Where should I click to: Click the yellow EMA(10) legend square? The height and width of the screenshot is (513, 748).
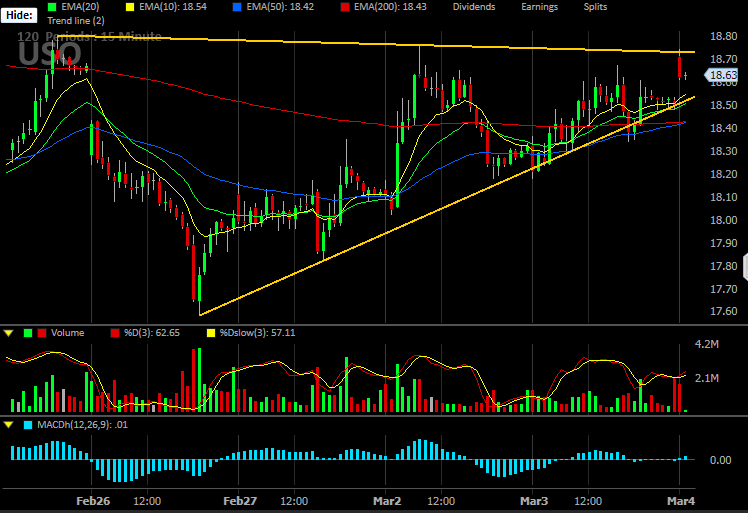click(130, 7)
